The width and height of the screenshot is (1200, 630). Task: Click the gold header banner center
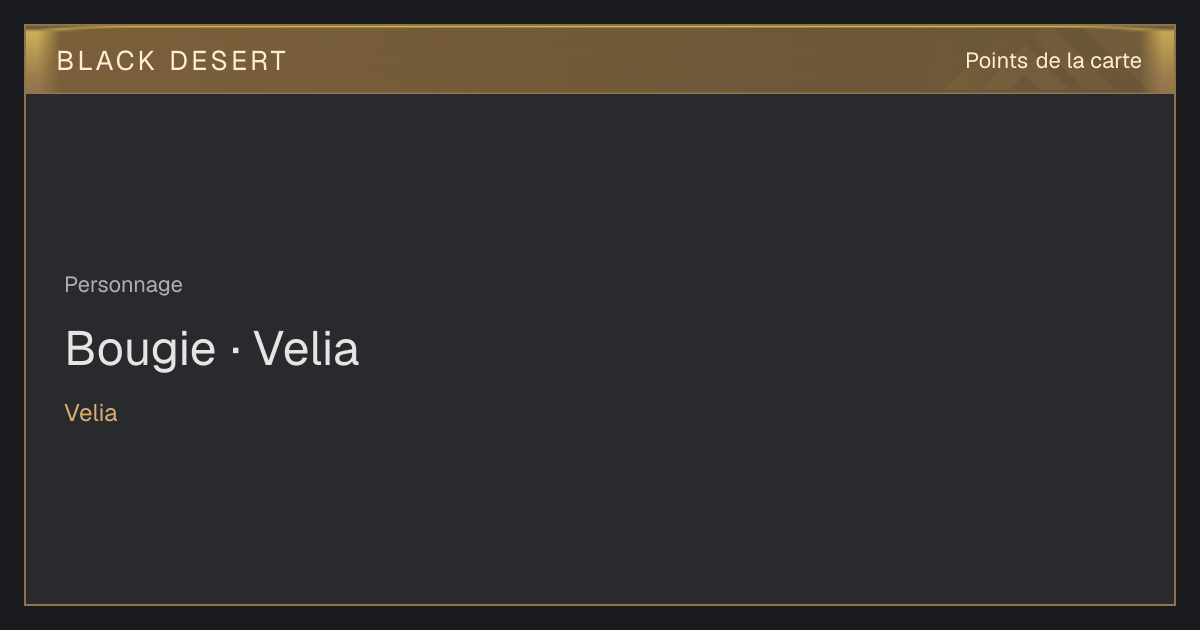click(600, 60)
